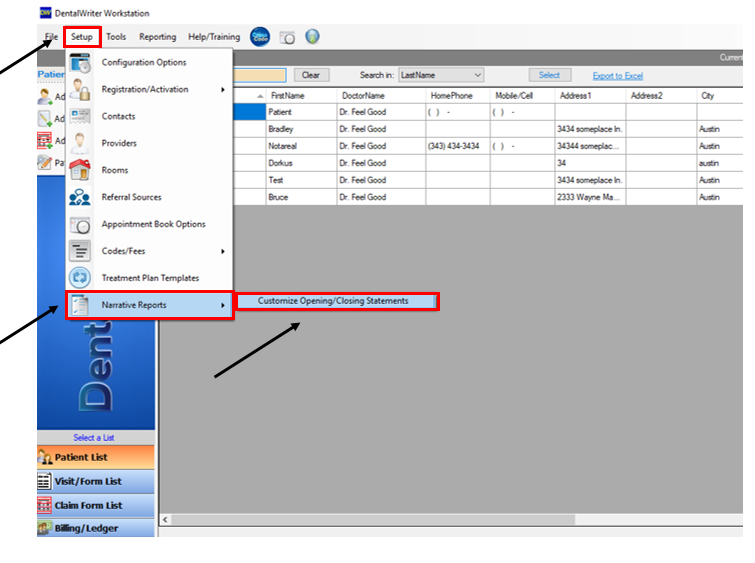Click the globe toolbar icon
755x563 pixels.
pos(312,37)
